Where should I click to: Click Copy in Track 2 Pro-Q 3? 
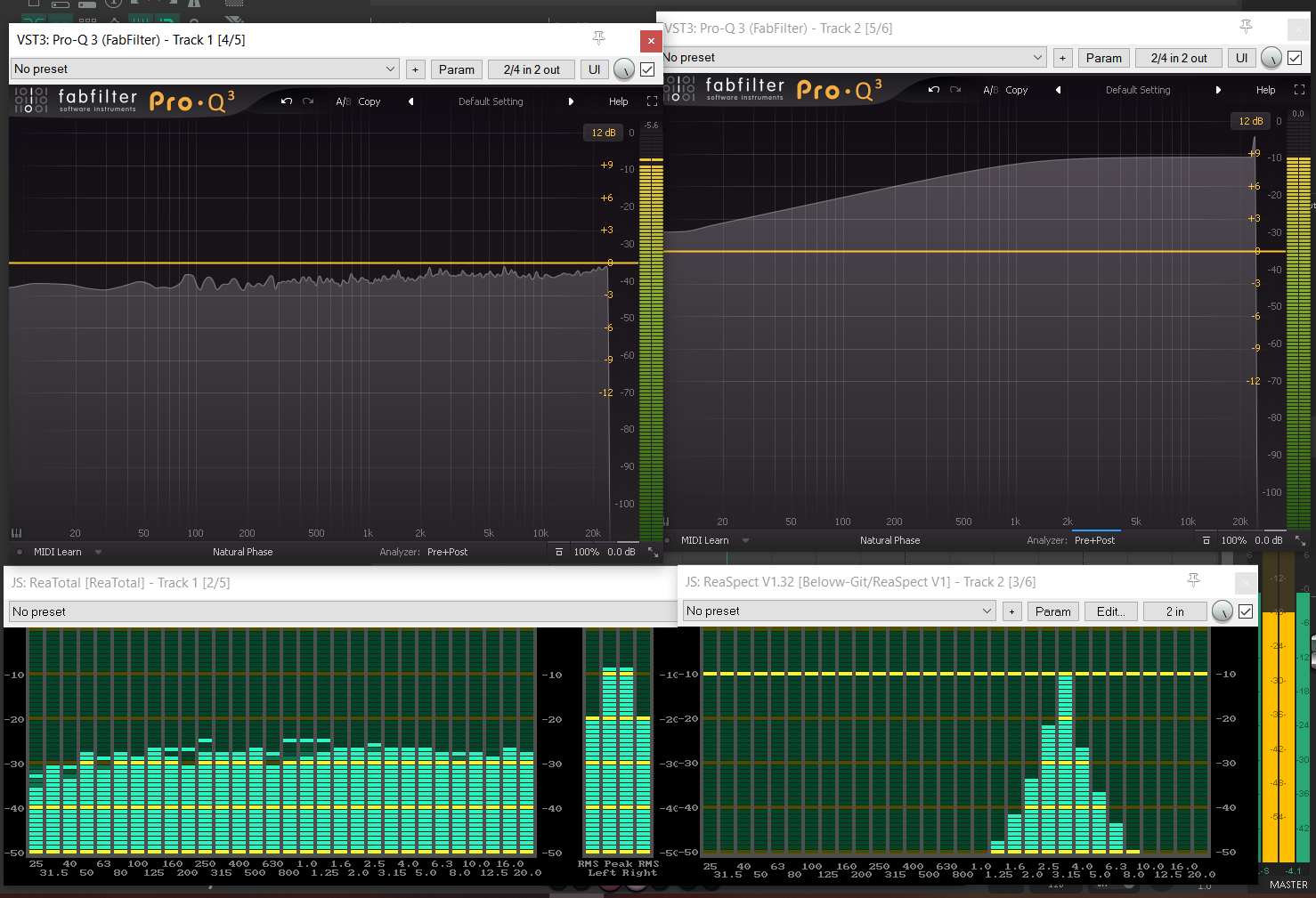click(x=1017, y=90)
